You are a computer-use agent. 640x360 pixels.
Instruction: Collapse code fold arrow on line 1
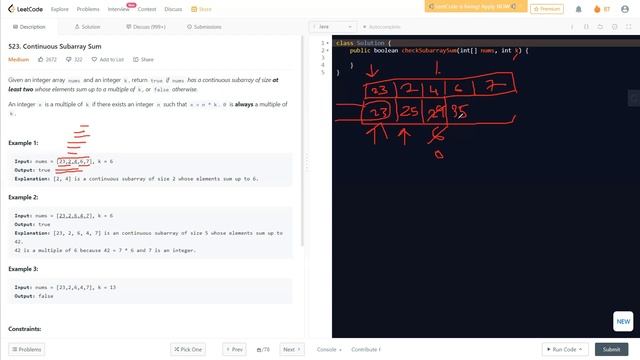pos(327,43)
